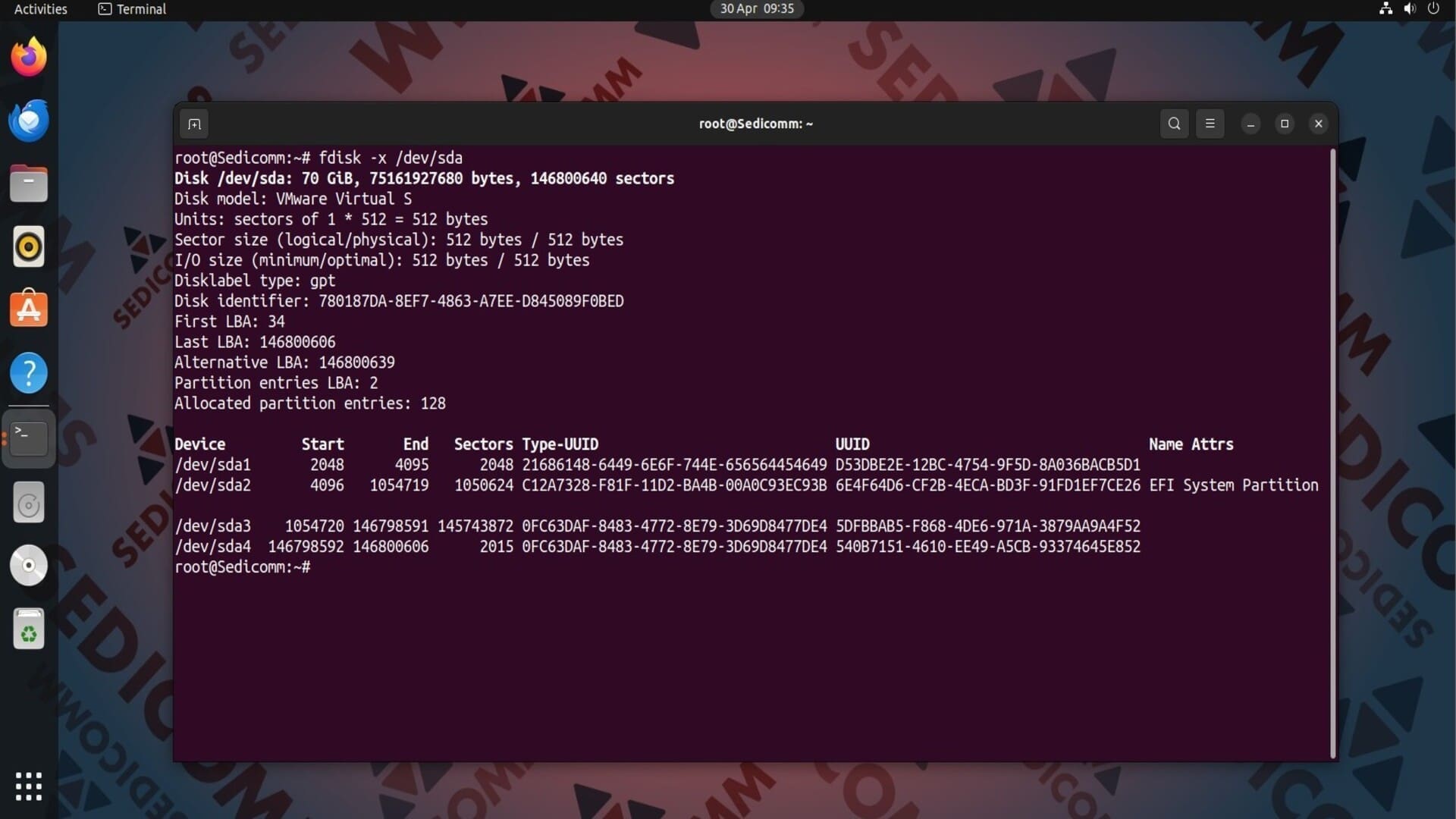Select the Terminal icon in dock
1456x819 pixels.
click(x=29, y=438)
